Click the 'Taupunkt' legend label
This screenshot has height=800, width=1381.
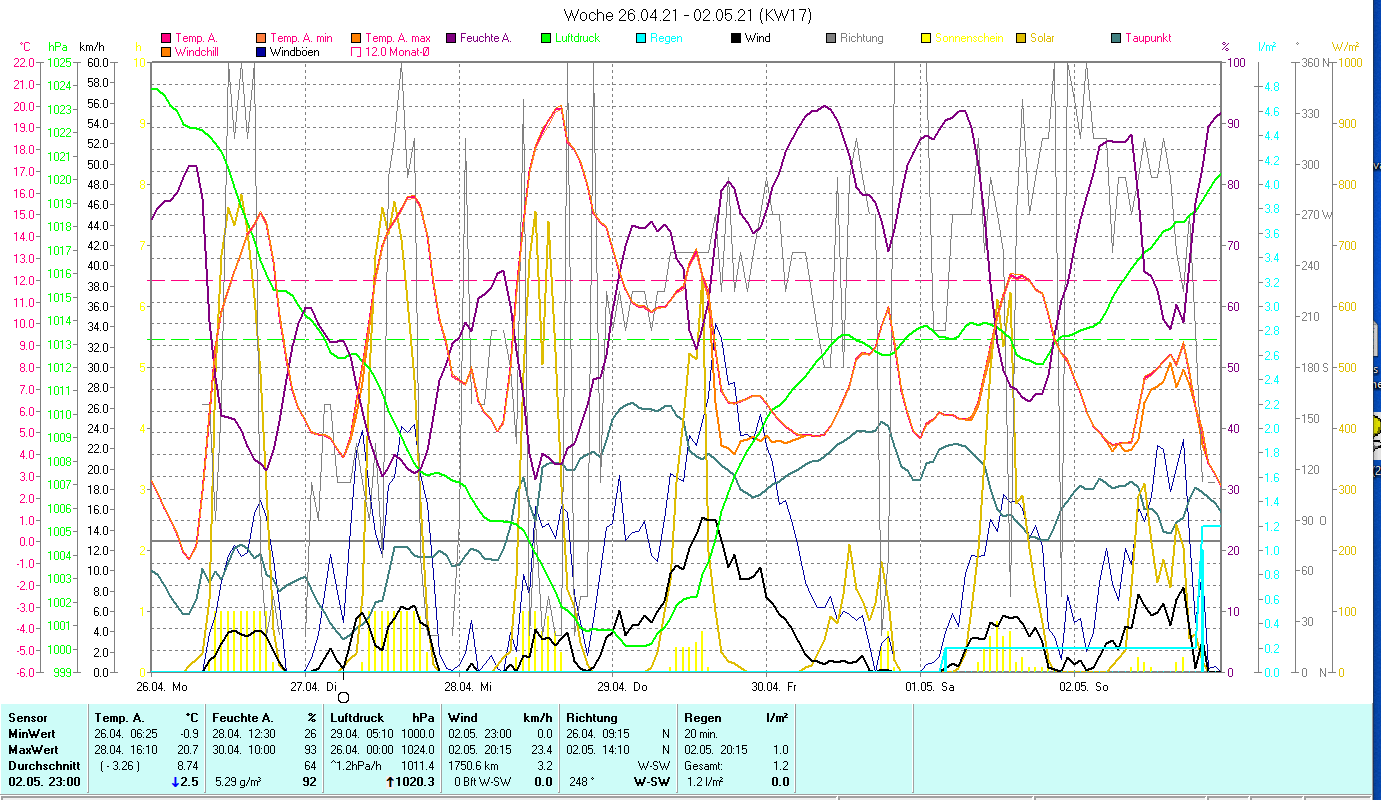click(x=1148, y=38)
